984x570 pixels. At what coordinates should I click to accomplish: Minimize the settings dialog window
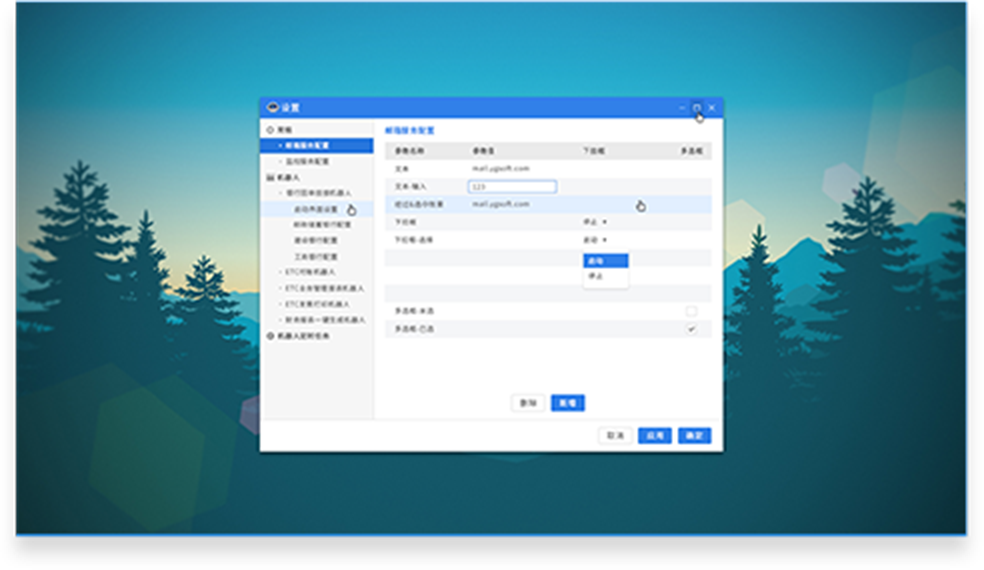pyautogui.click(x=682, y=107)
